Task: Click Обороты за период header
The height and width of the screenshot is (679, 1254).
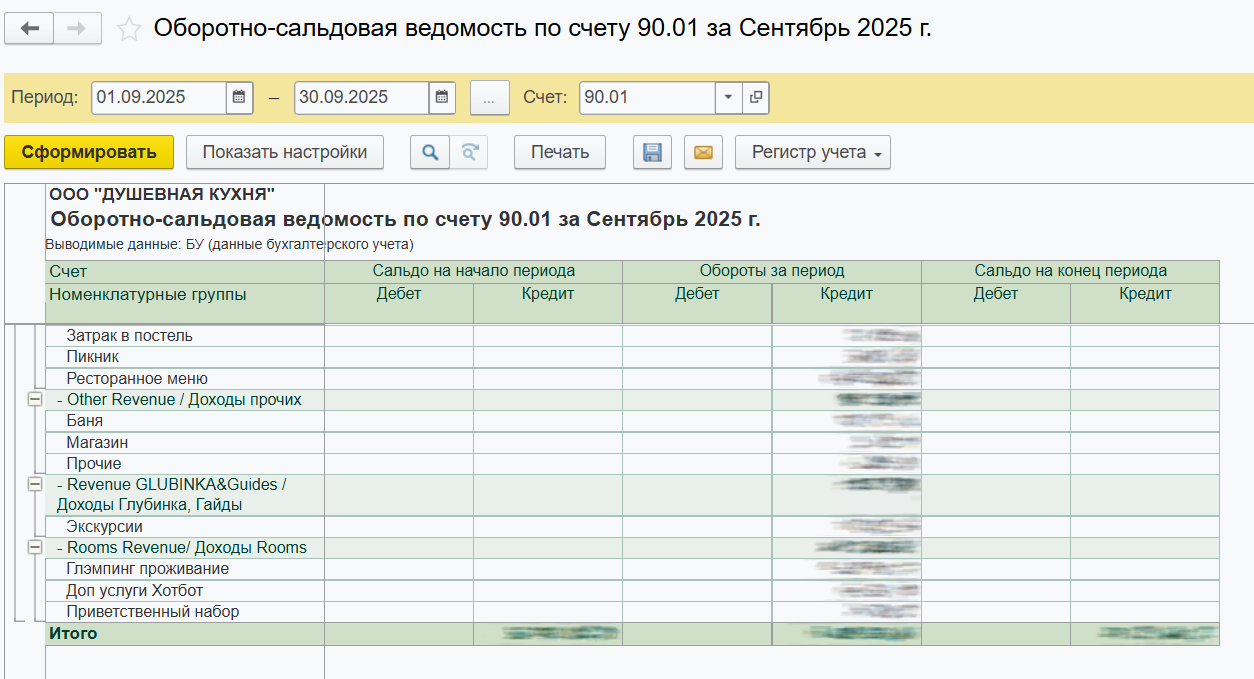Action: coord(772,271)
